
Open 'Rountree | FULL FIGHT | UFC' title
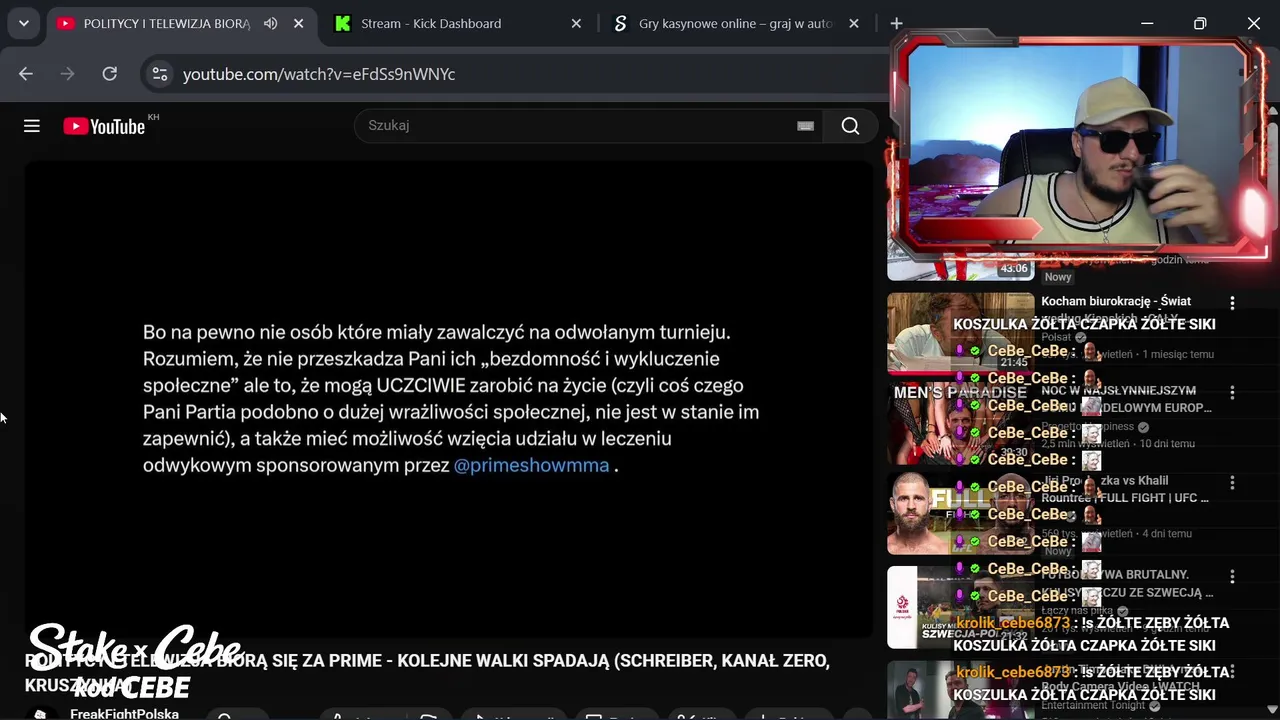(1124, 489)
